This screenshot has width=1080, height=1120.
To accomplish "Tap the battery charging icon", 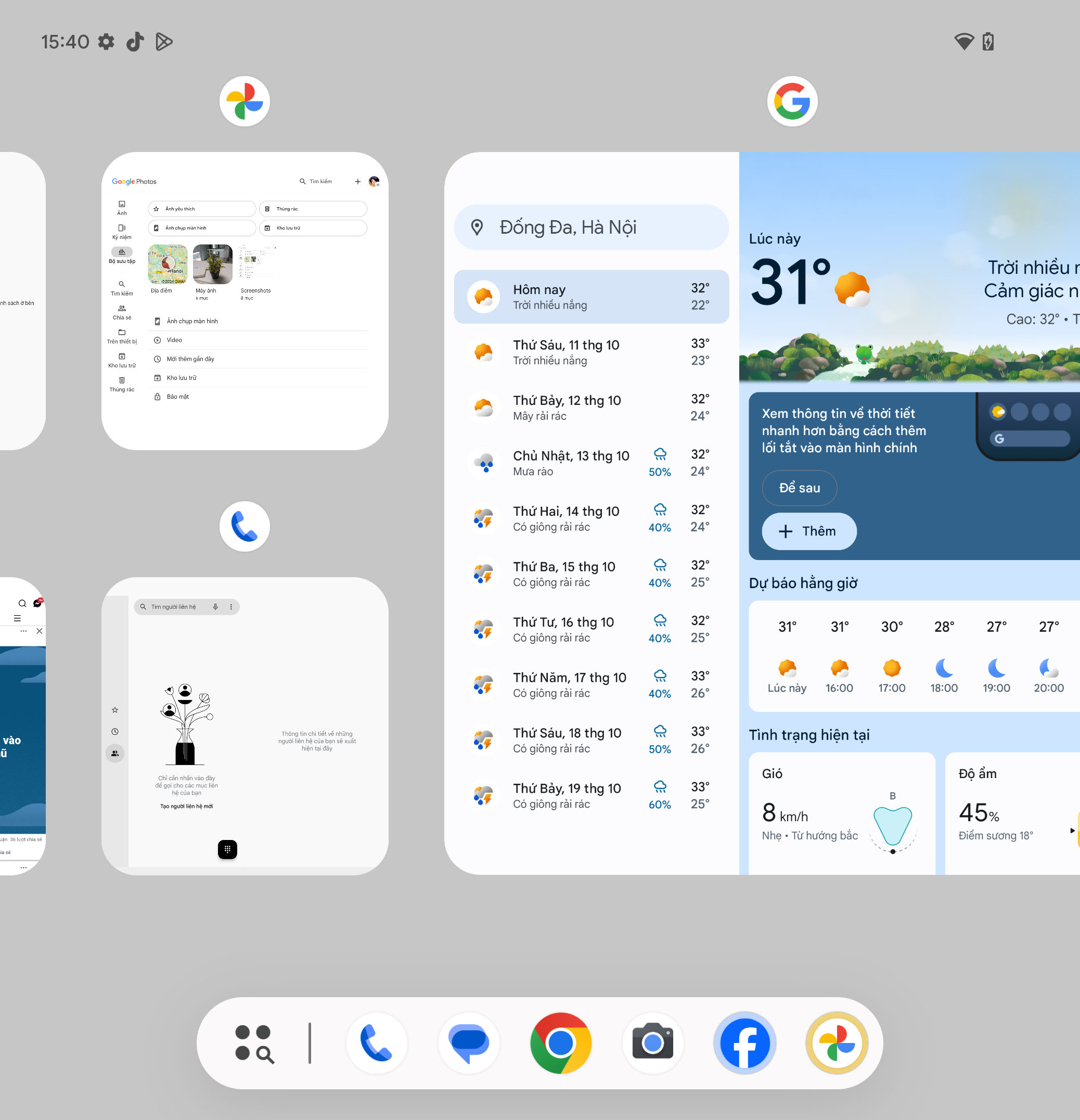I will tap(988, 42).
